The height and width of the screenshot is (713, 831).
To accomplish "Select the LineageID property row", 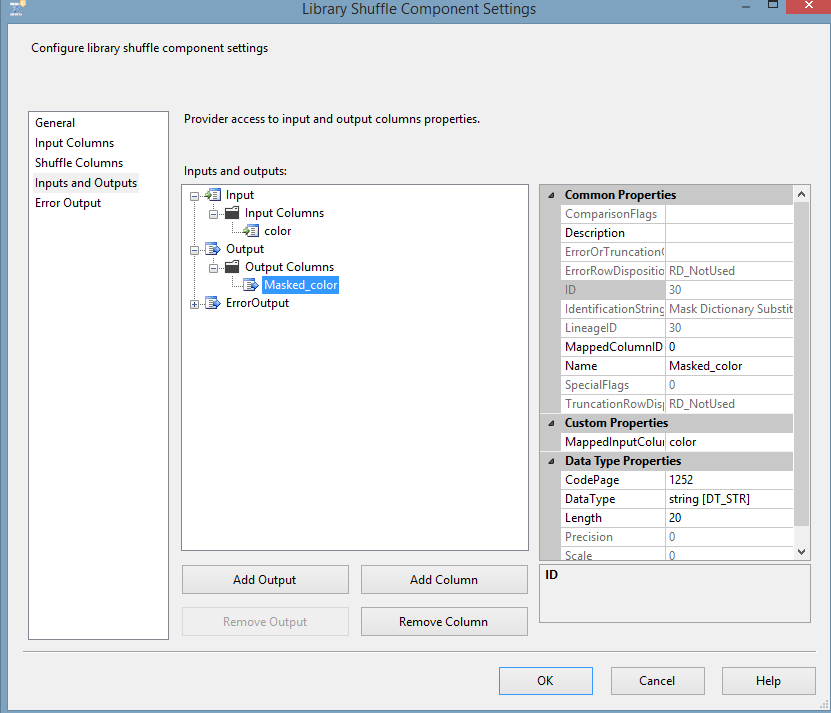I will pos(677,328).
